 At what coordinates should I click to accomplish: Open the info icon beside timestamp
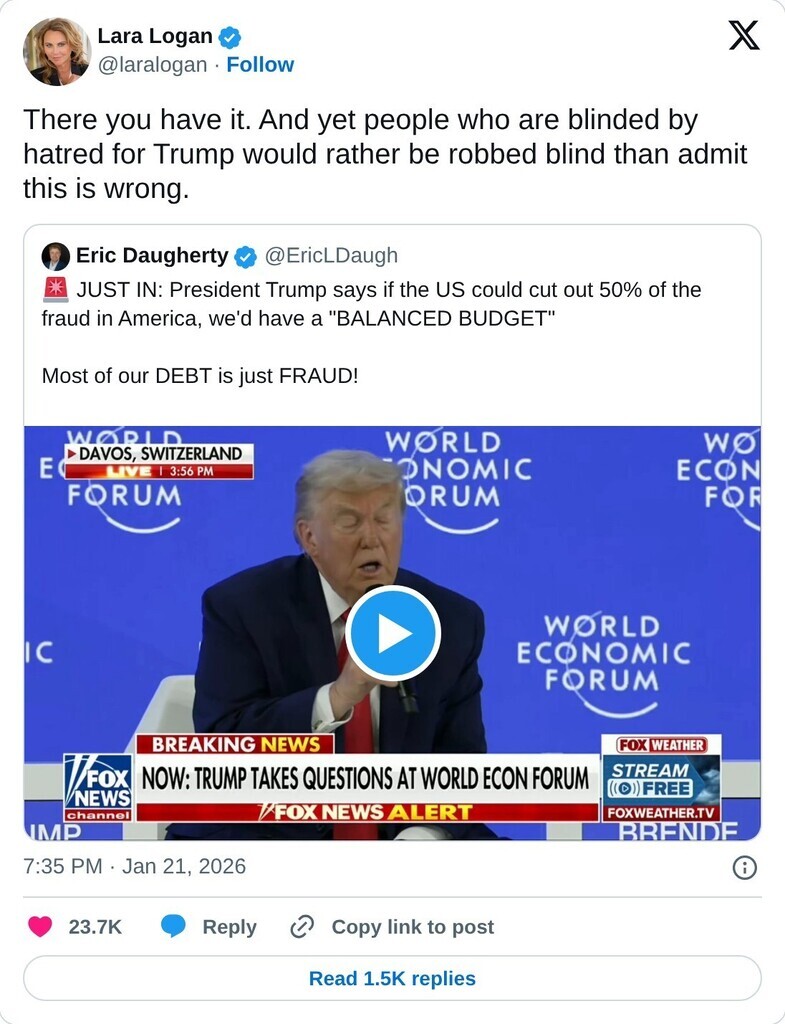(x=745, y=867)
